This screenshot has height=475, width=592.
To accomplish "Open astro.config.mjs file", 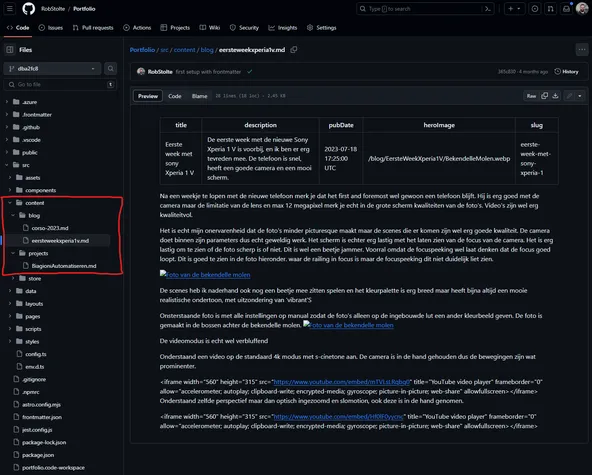I will coord(41,404).
